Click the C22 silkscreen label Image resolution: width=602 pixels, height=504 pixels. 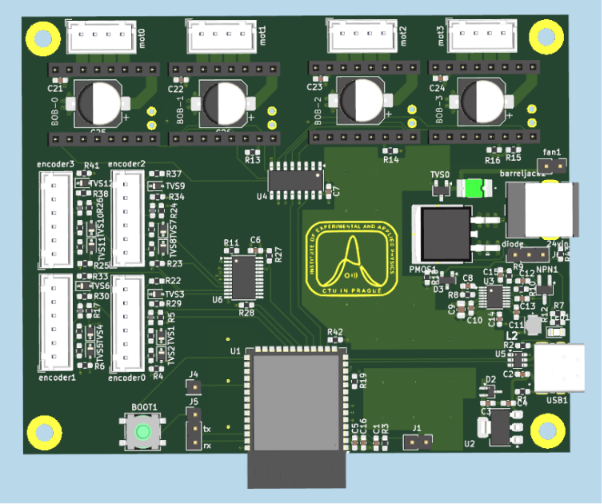click(175, 89)
